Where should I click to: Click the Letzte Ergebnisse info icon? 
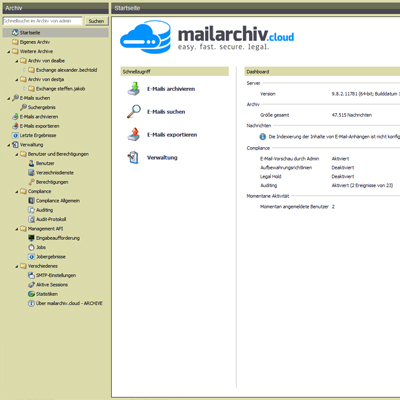15,135
